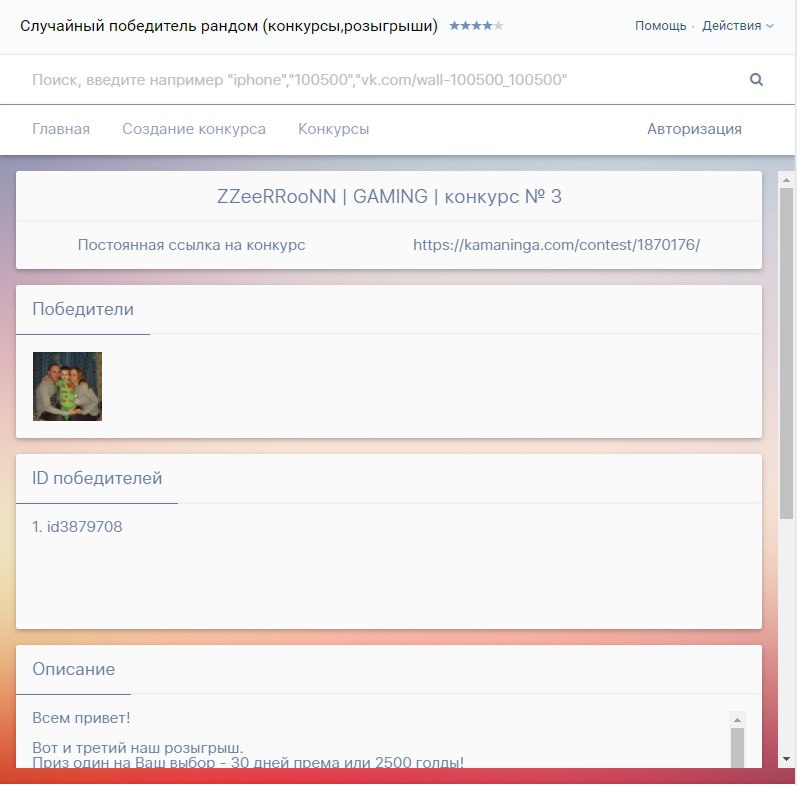Image resolution: width=797 pixels, height=785 pixels.
Task: Click the page scrollbar down arrow
Action: (786, 760)
